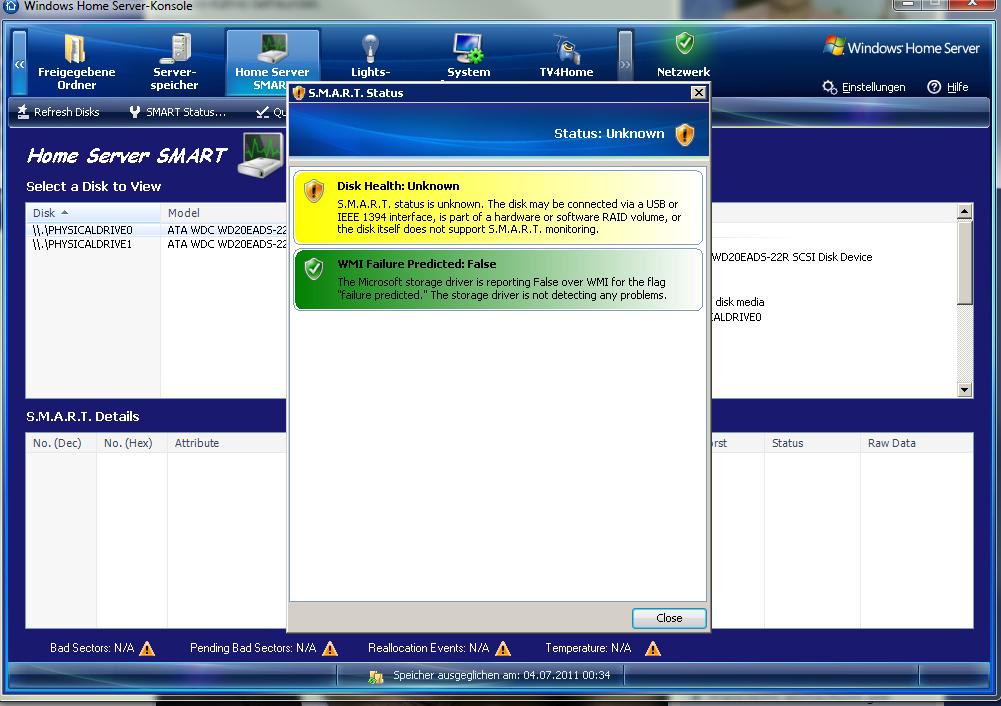The image size is (1001, 706).
Task: Click the Attribute column header
Action: (x=227, y=443)
